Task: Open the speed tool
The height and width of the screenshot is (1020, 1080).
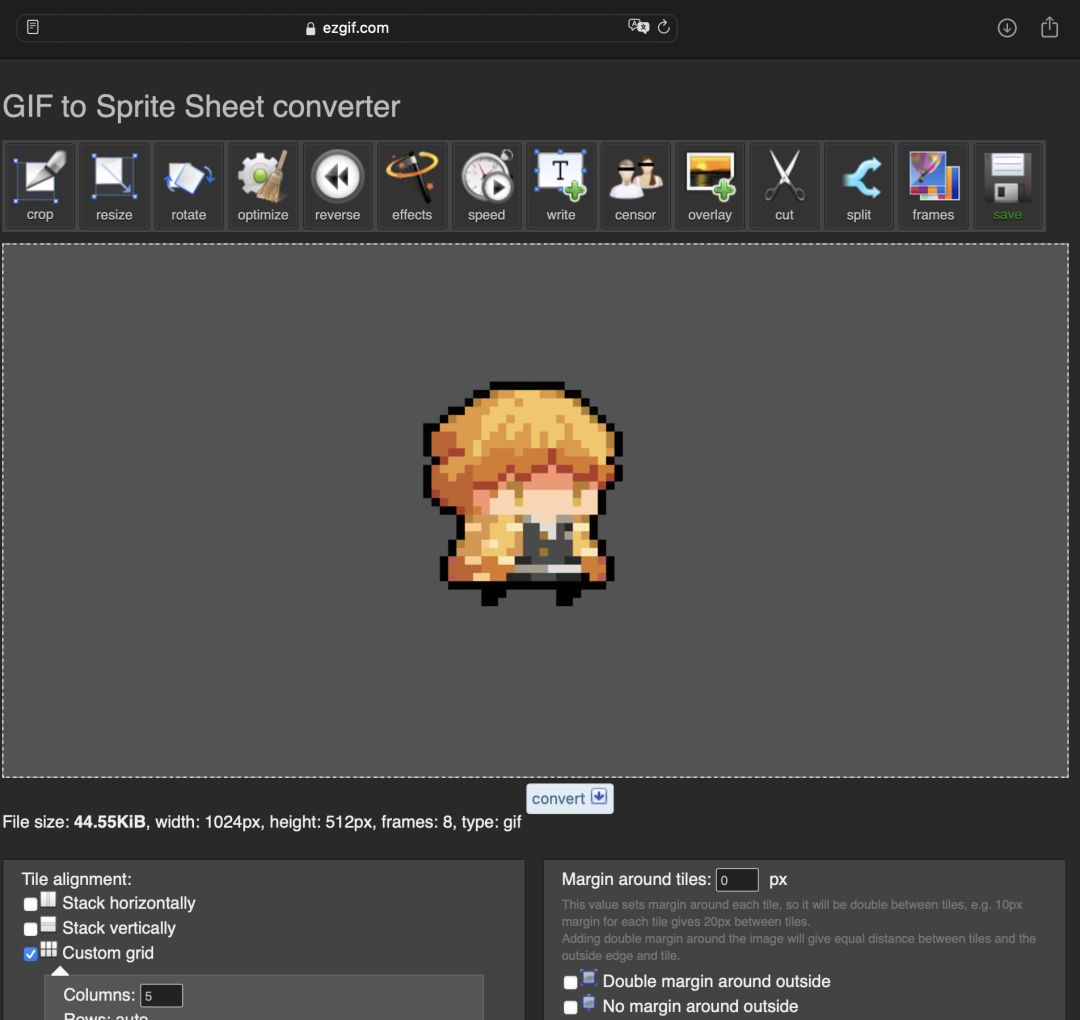Action: [486, 185]
